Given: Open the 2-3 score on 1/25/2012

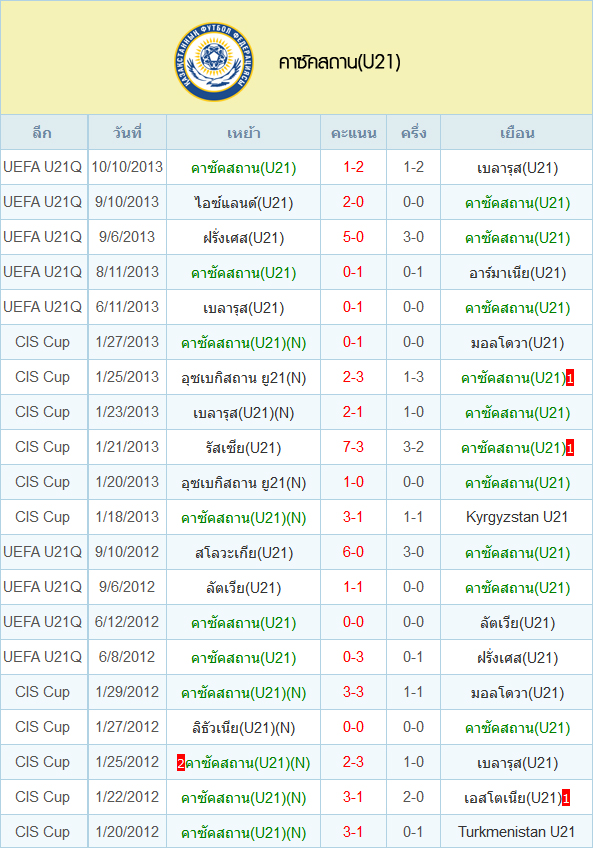Looking at the screenshot, I should point(353,762).
